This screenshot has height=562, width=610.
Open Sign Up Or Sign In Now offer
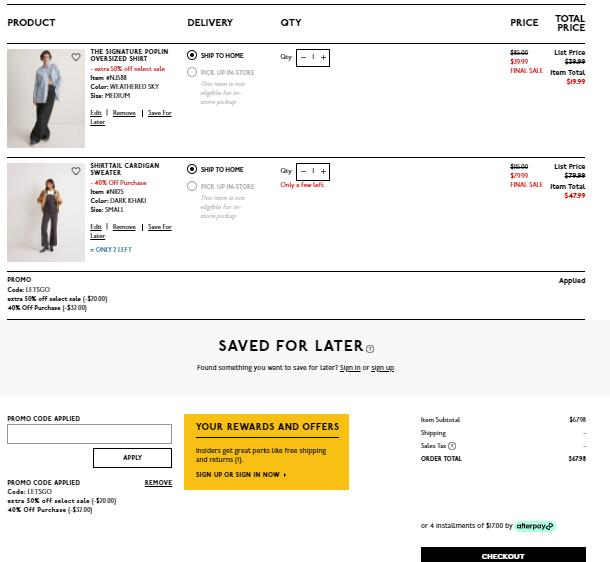click(x=241, y=474)
